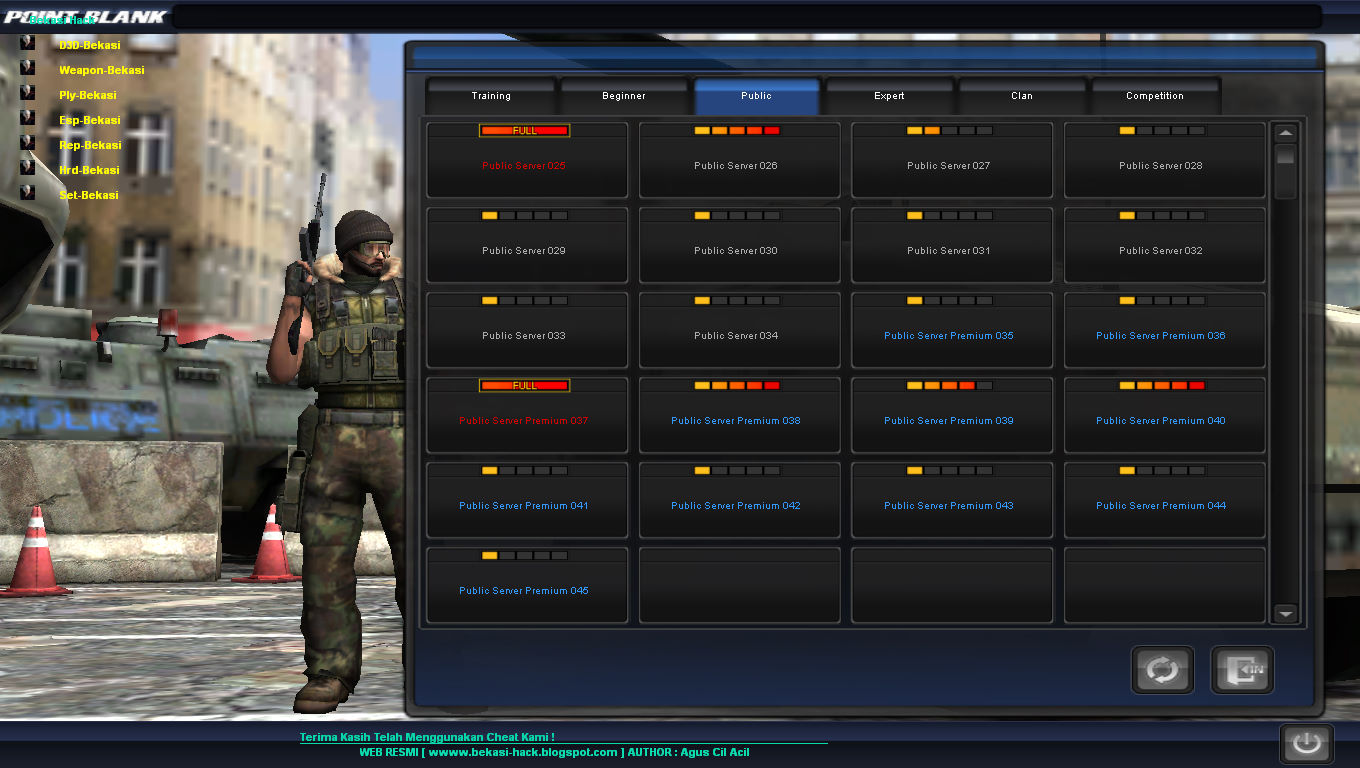Image resolution: width=1360 pixels, height=768 pixels.
Task: Click the Rep-Bekasi avatar icon
Action: coord(25,144)
